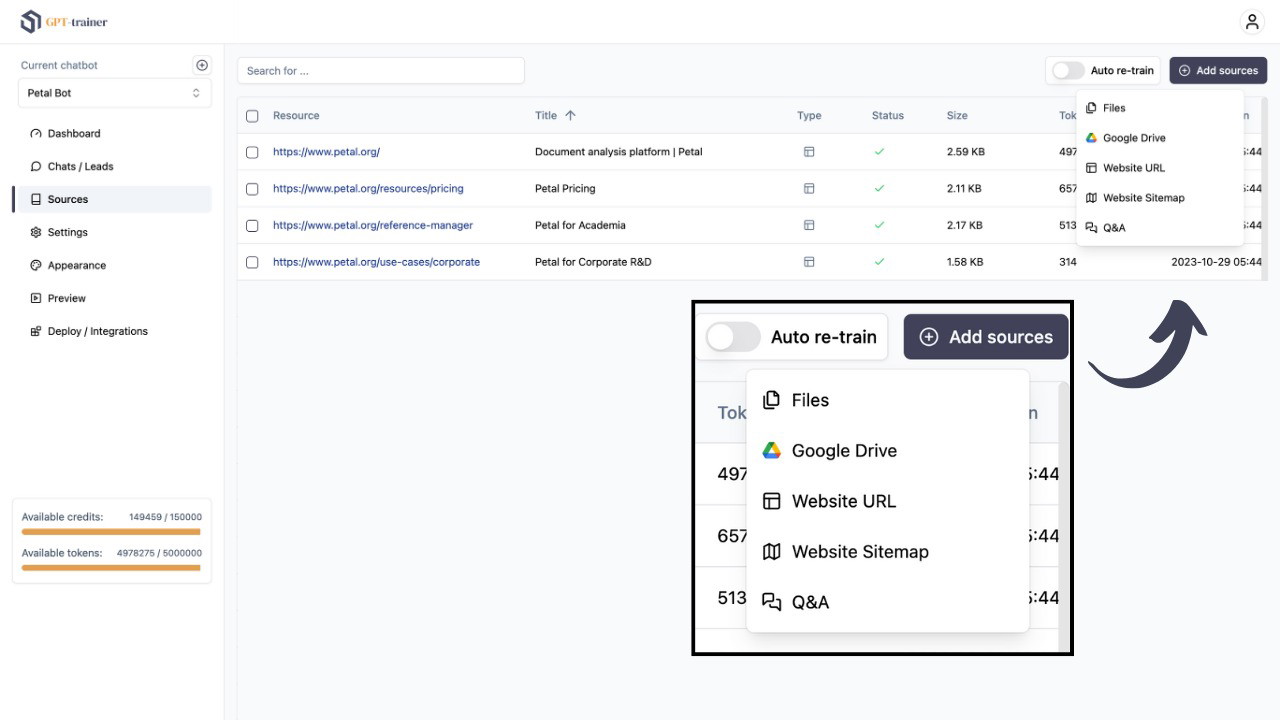
Task: Open the user profile icon
Action: pyautogui.click(x=1251, y=22)
